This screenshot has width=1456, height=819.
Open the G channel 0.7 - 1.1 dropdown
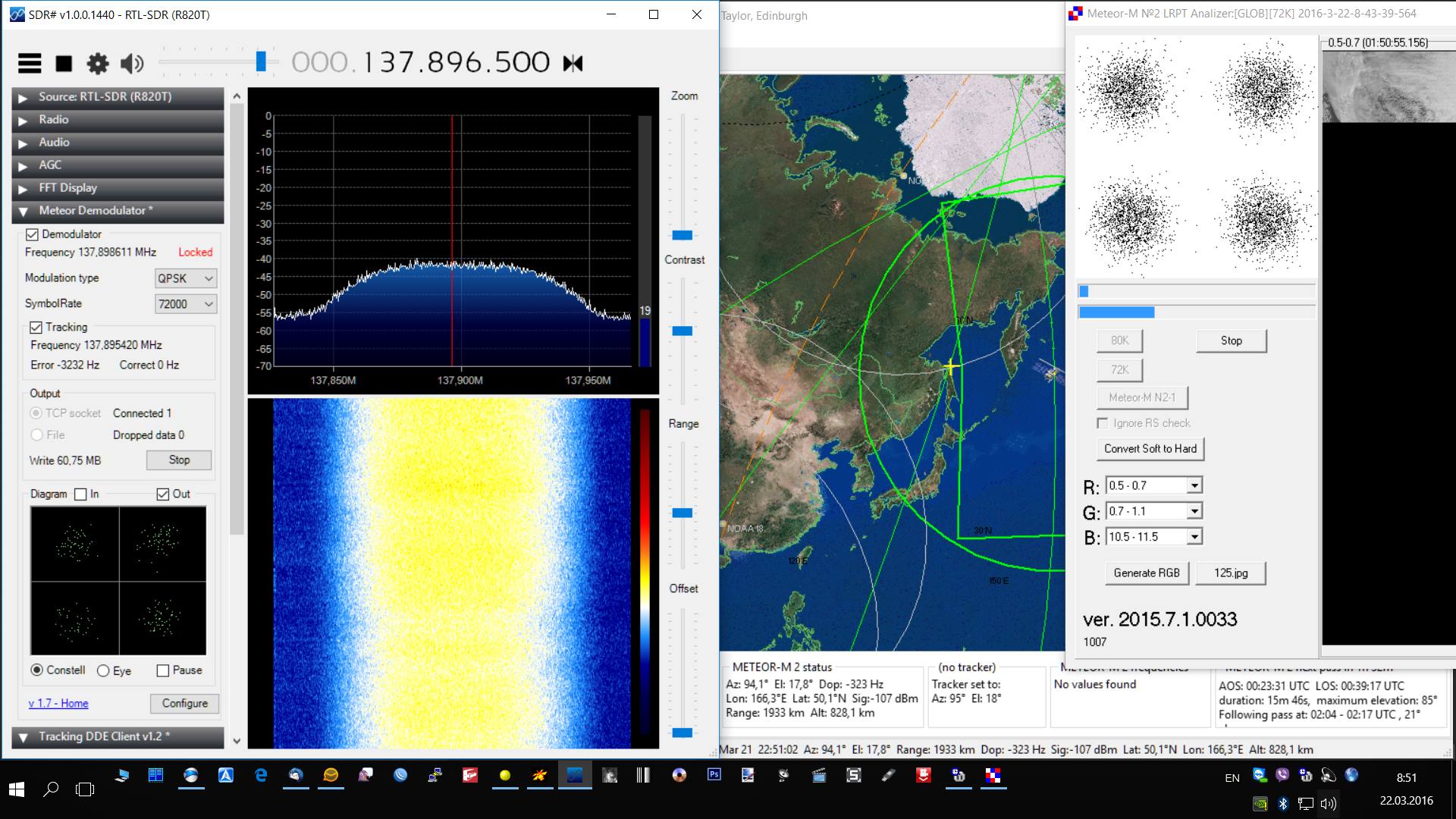pos(1154,511)
